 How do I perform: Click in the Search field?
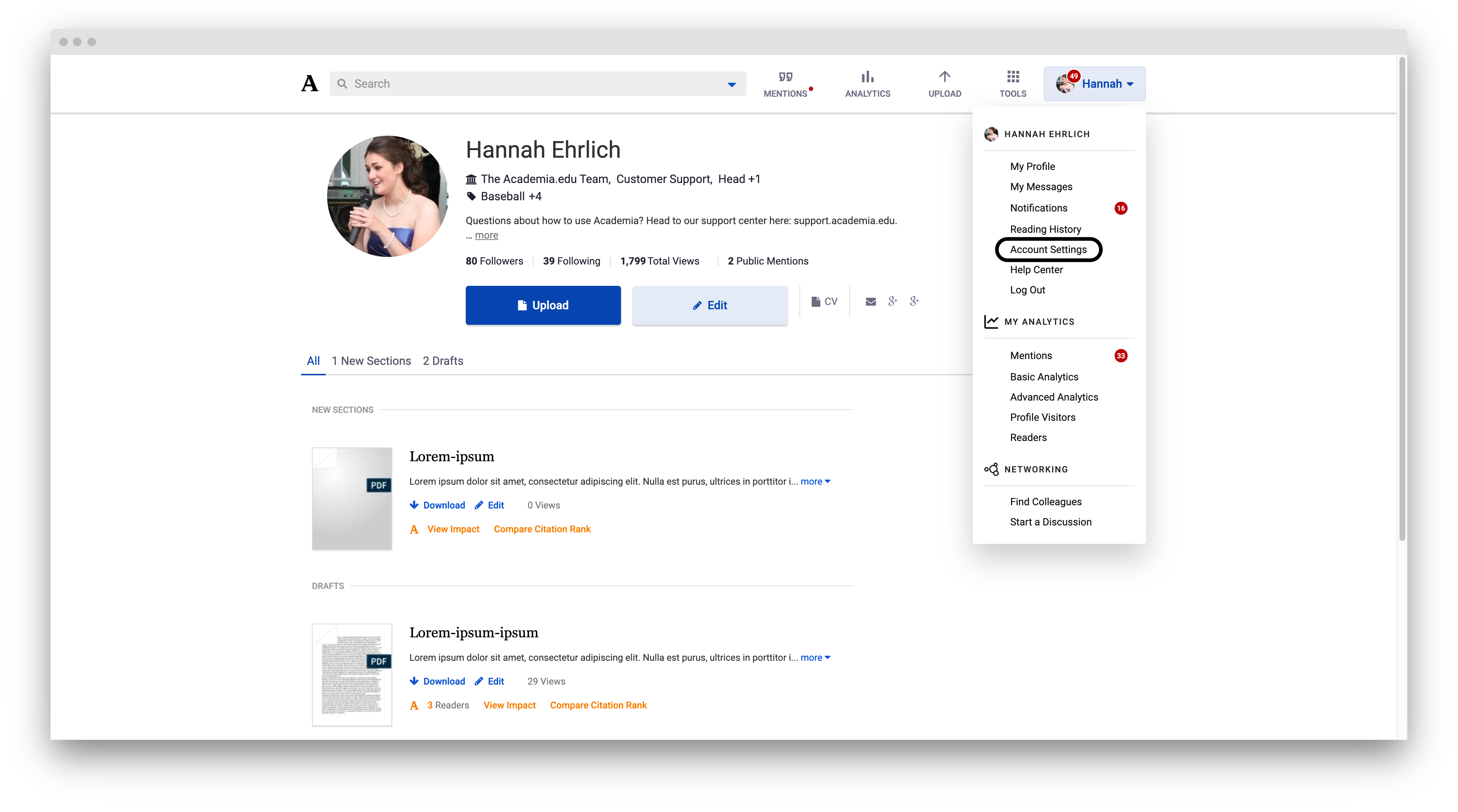click(538, 84)
